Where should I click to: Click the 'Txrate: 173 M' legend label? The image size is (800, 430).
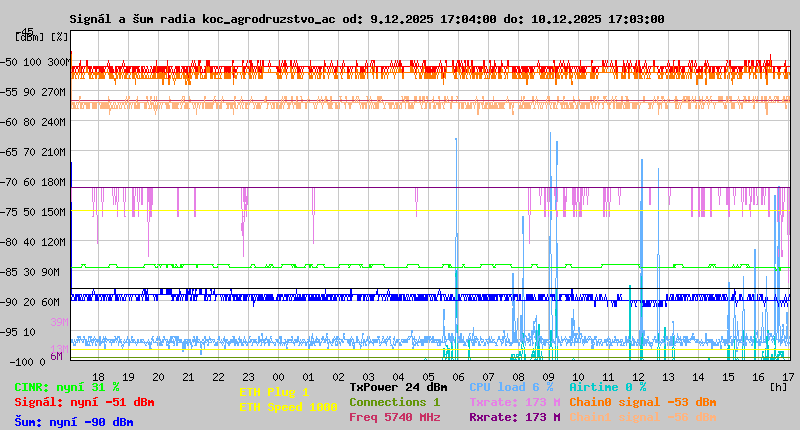click(x=515, y=402)
